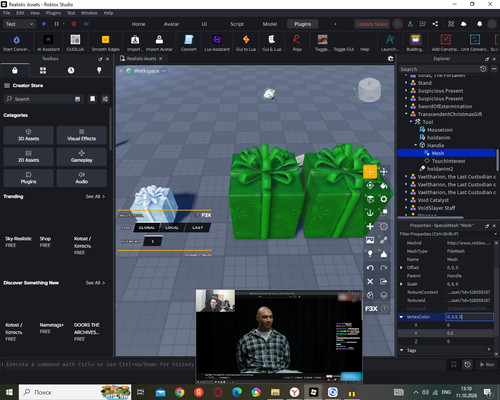Expand the Stand model in Explorer

point(406,83)
